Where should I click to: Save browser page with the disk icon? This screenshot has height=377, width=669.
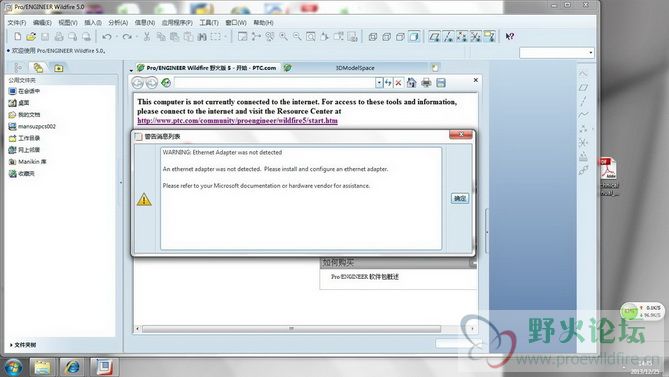click(x=441, y=83)
